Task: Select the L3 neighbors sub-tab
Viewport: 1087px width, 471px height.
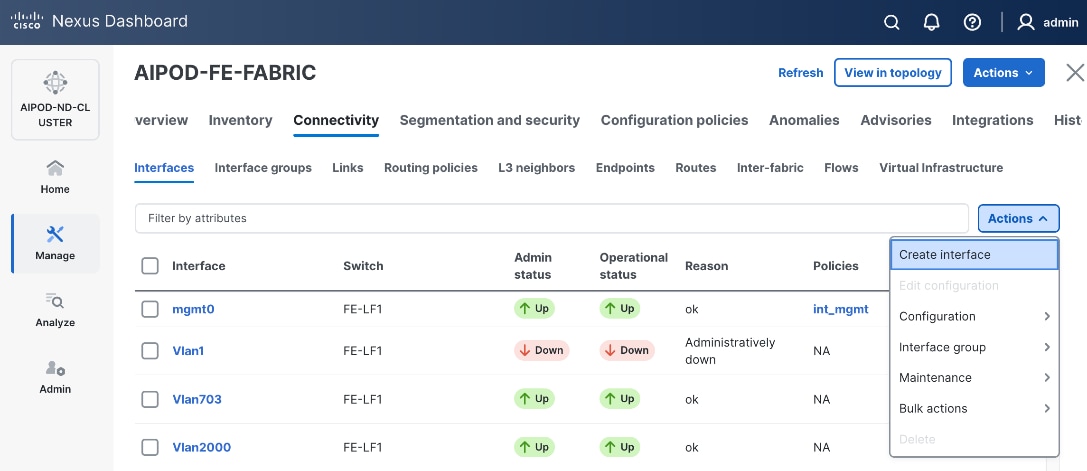Action: point(537,168)
